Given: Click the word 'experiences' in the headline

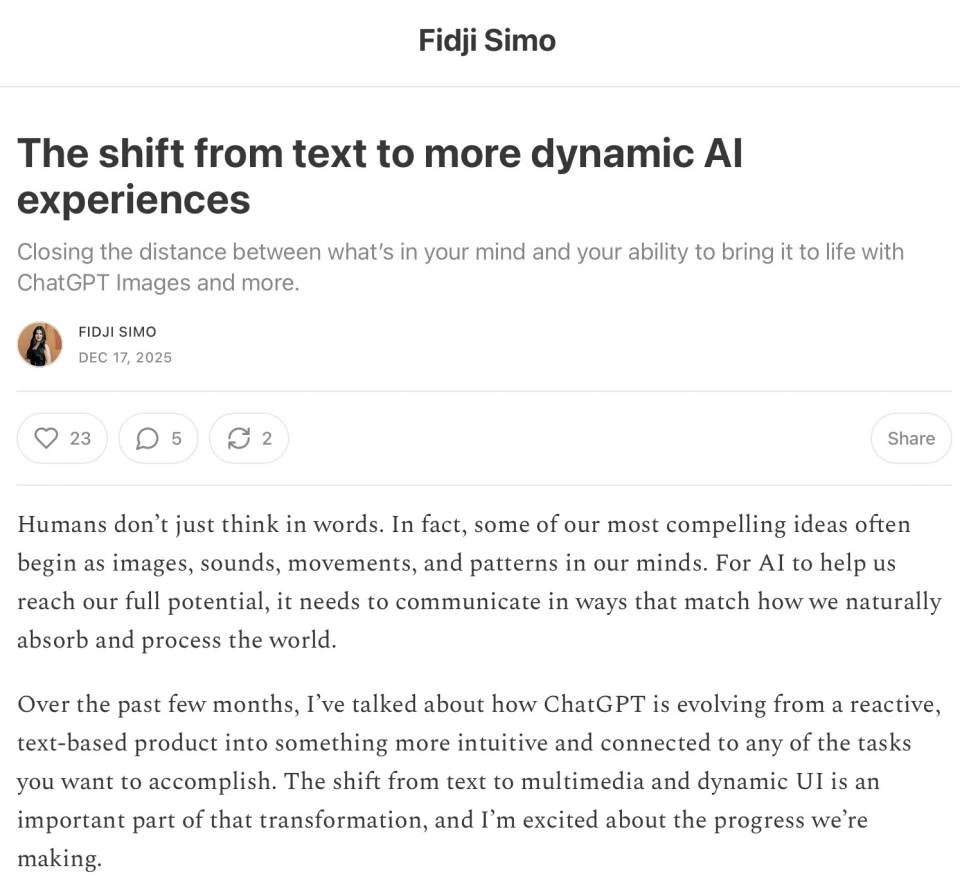Looking at the screenshot, I should 133,200.
